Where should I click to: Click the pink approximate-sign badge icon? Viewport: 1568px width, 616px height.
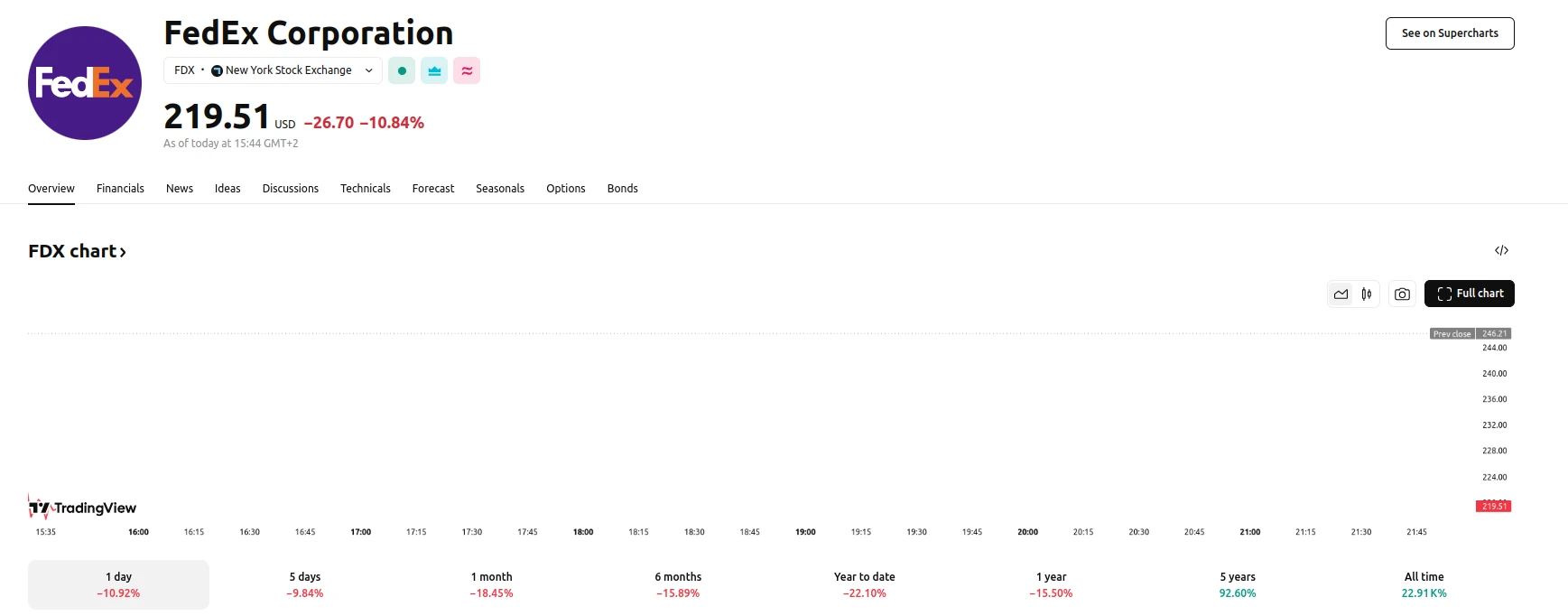[x=467, y=70]
